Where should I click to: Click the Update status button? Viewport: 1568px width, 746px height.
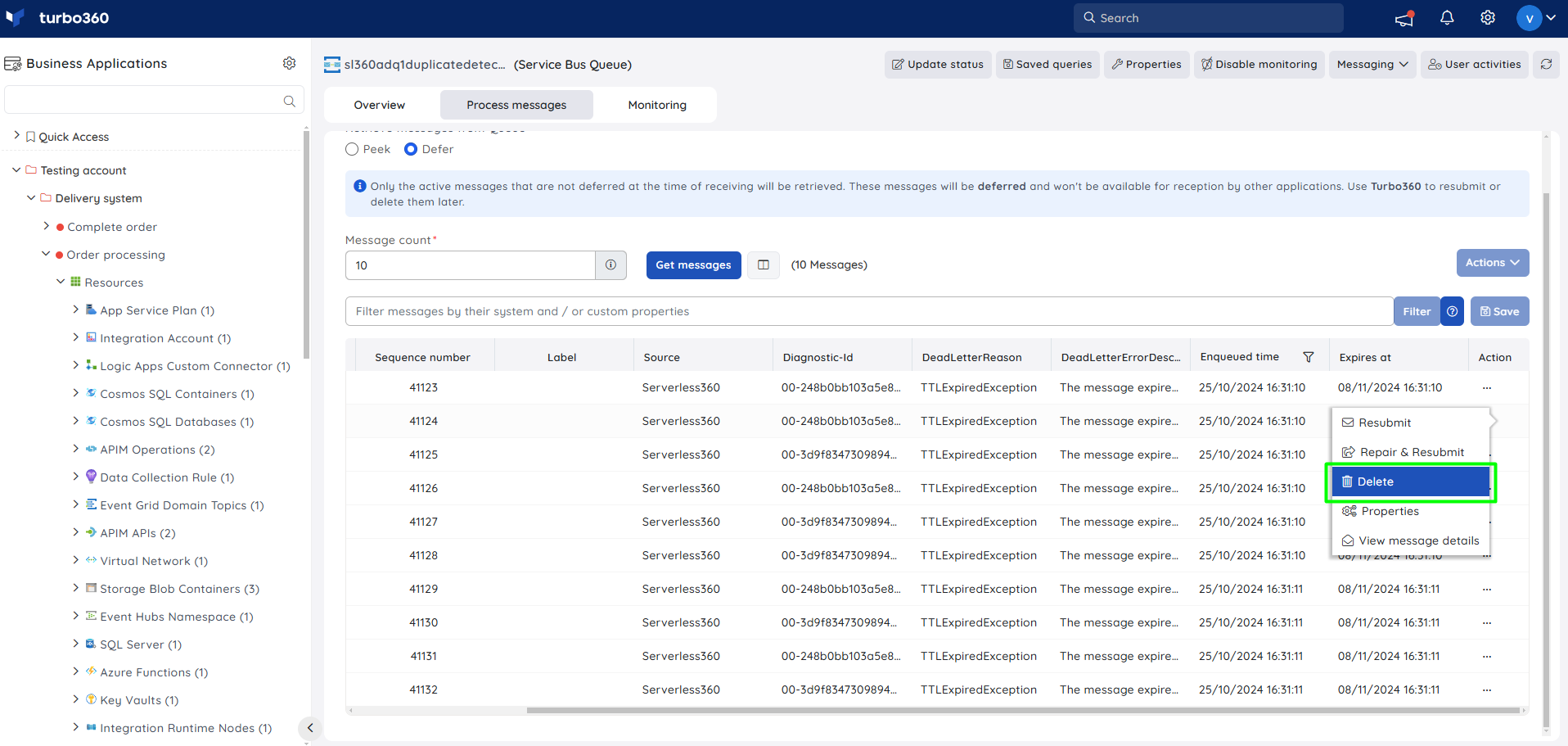[938, 65]
